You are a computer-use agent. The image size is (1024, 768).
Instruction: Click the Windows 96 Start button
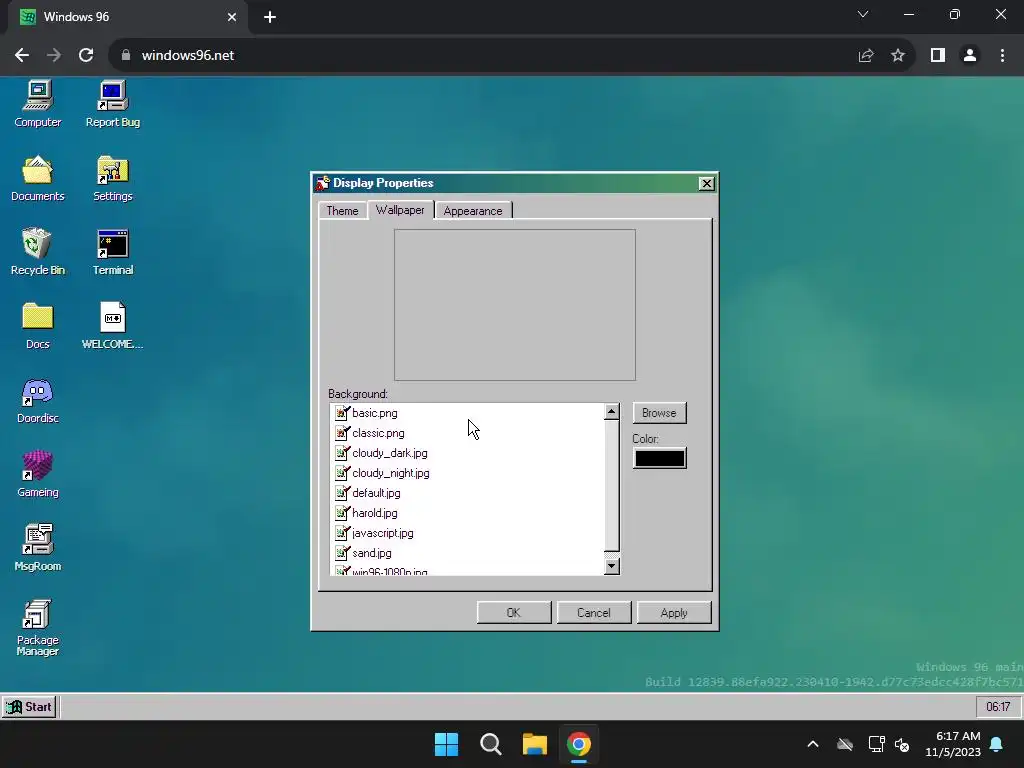coord(29,707)
